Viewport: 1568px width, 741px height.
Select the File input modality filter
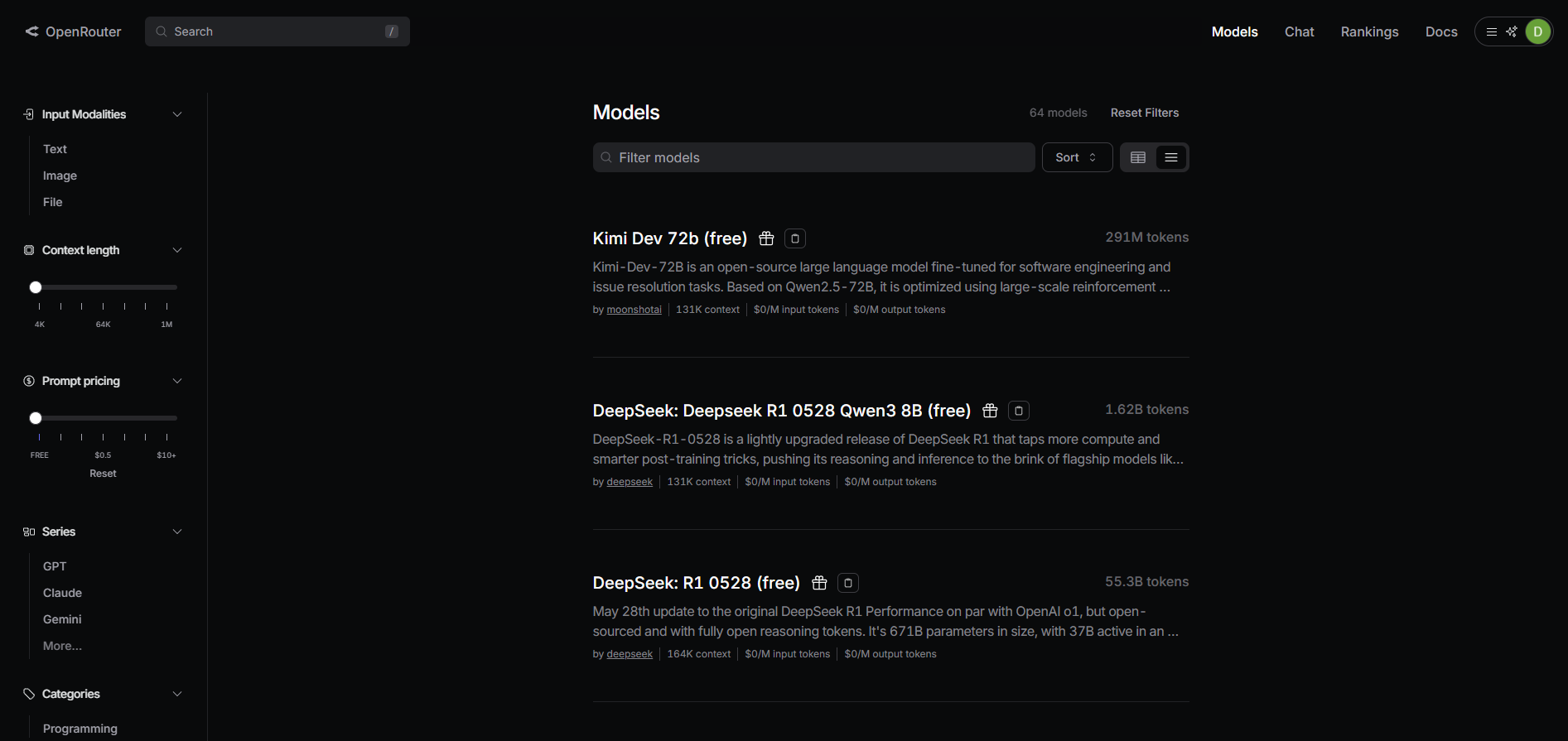(x=52, y=202)
